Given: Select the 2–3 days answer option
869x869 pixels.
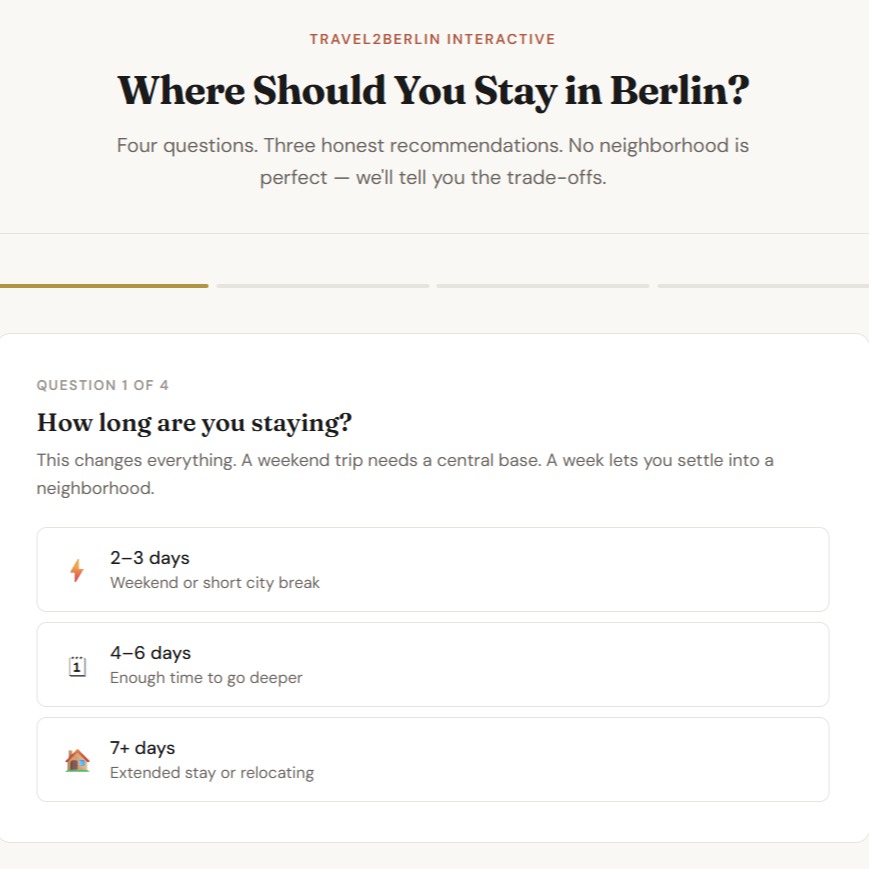Looking at the screenshot, I should pos(434,569).
